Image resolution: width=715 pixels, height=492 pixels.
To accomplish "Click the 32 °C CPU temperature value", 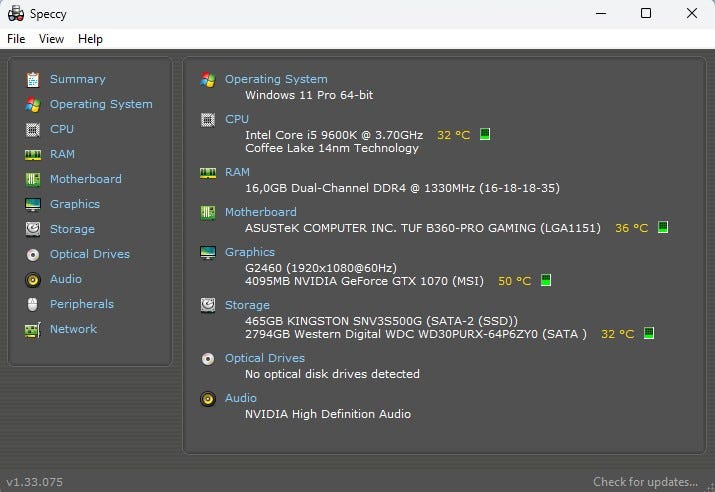I will [453, 135].
